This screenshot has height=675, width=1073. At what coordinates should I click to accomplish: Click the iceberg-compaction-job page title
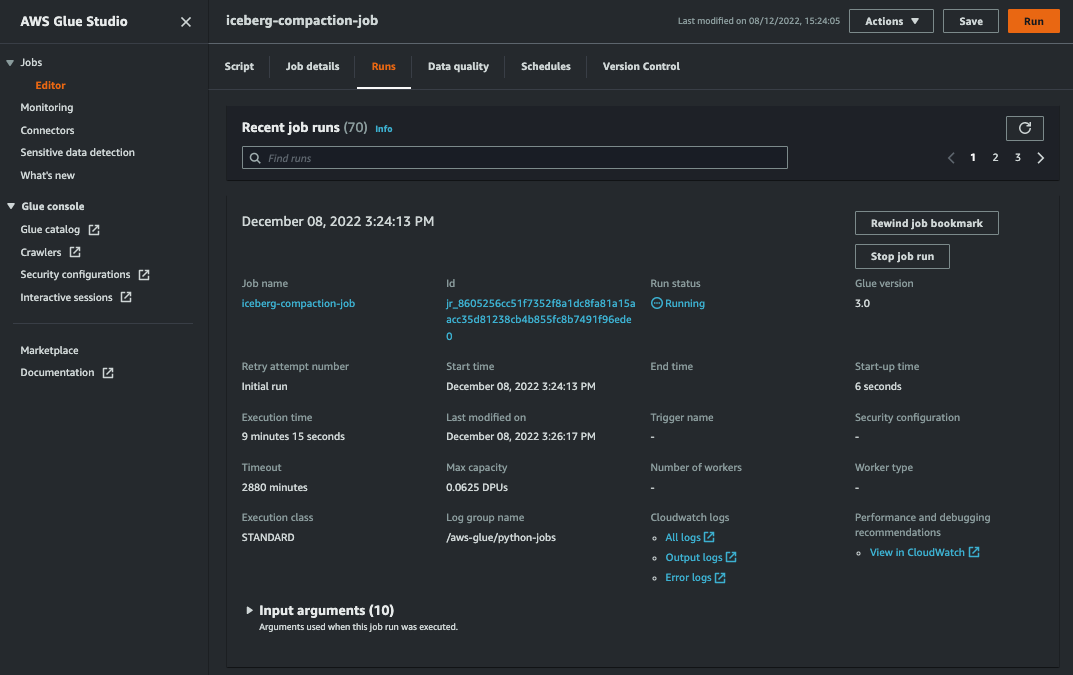[x=302, y=21]
